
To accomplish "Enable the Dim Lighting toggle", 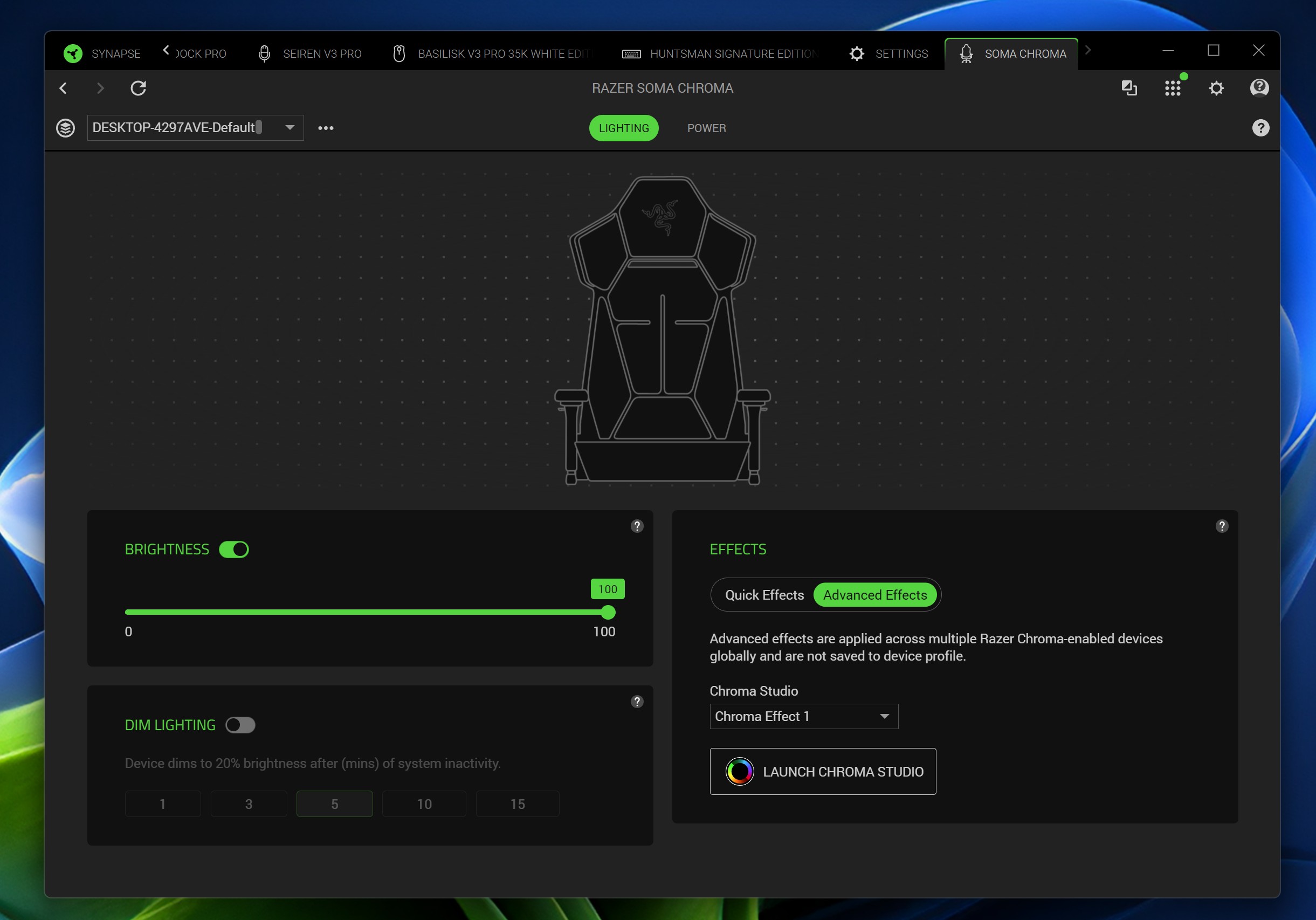I will click(240, 725).
